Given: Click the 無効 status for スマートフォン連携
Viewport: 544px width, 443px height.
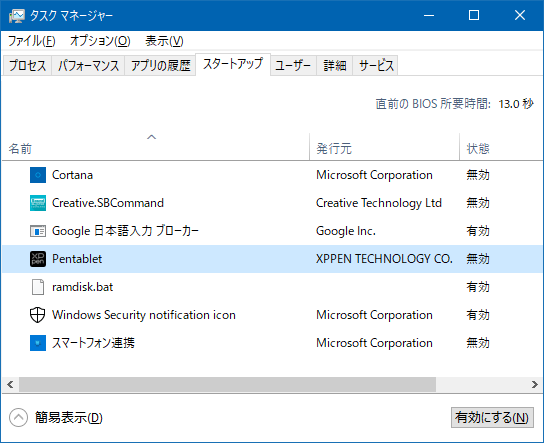Looking at the screenshot, I should [478, 343].
